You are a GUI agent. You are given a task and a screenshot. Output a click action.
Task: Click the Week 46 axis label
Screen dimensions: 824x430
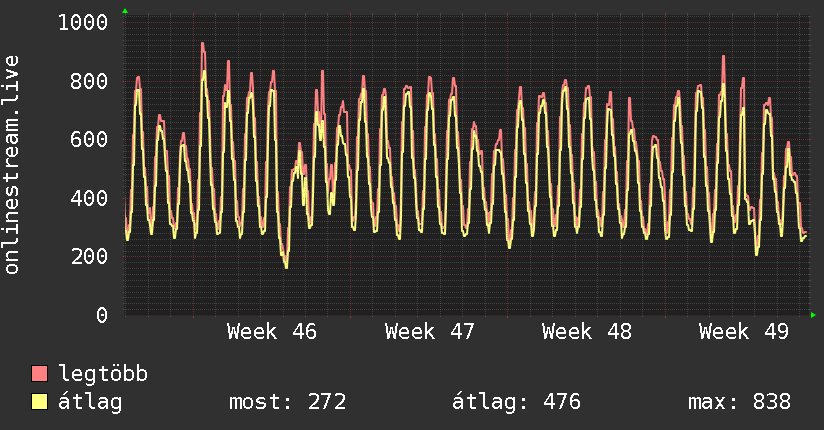click(x=272, y=332)
